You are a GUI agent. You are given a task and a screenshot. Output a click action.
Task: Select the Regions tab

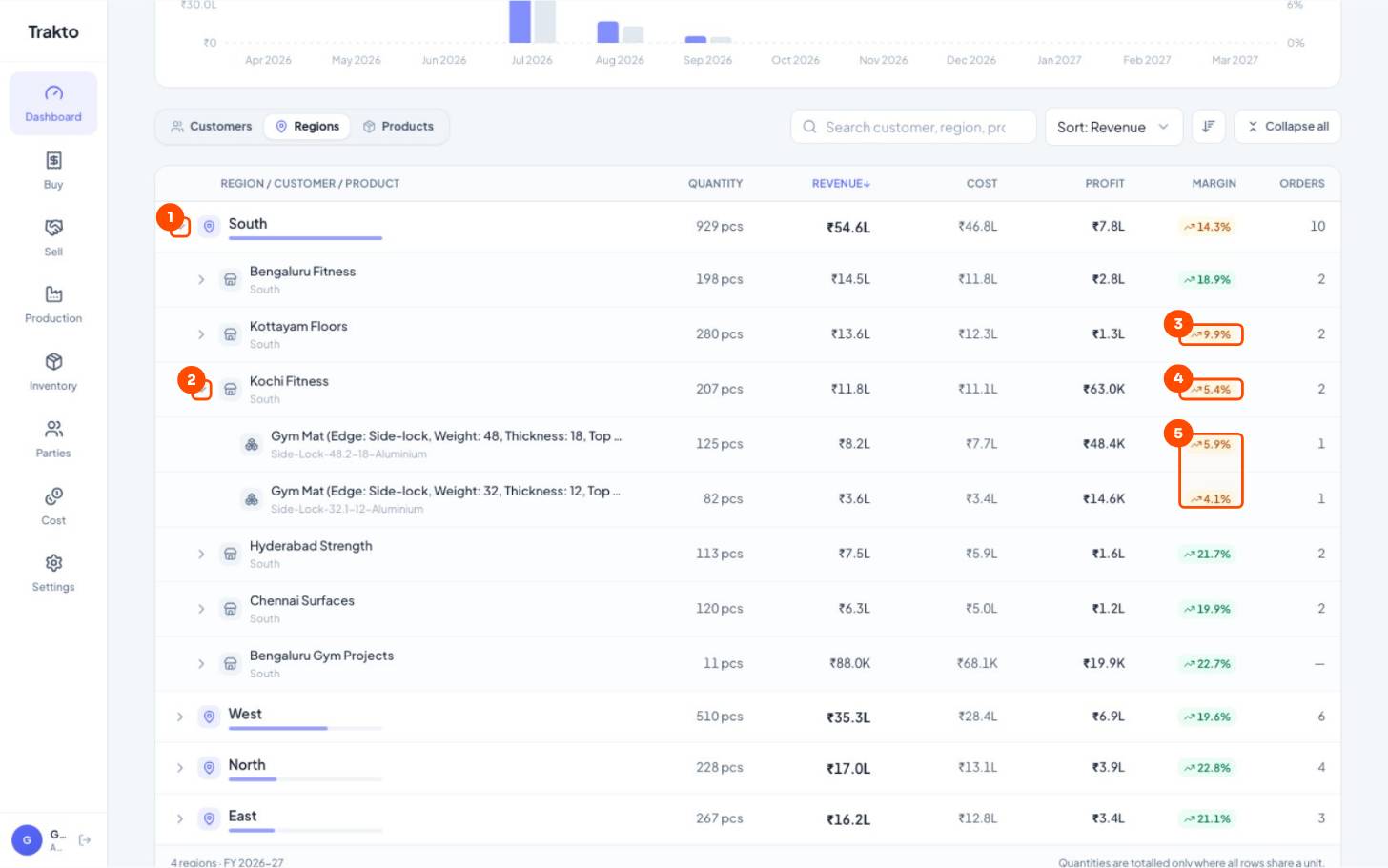(x=307, y=127)
